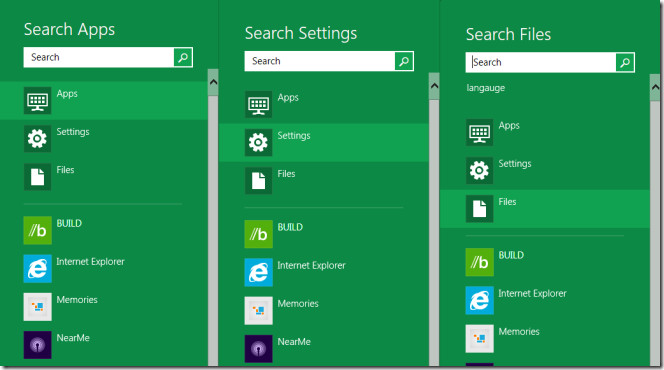
Task: Select Internet Explorer label in Search Files panel
Action: (x=532, y=293)
